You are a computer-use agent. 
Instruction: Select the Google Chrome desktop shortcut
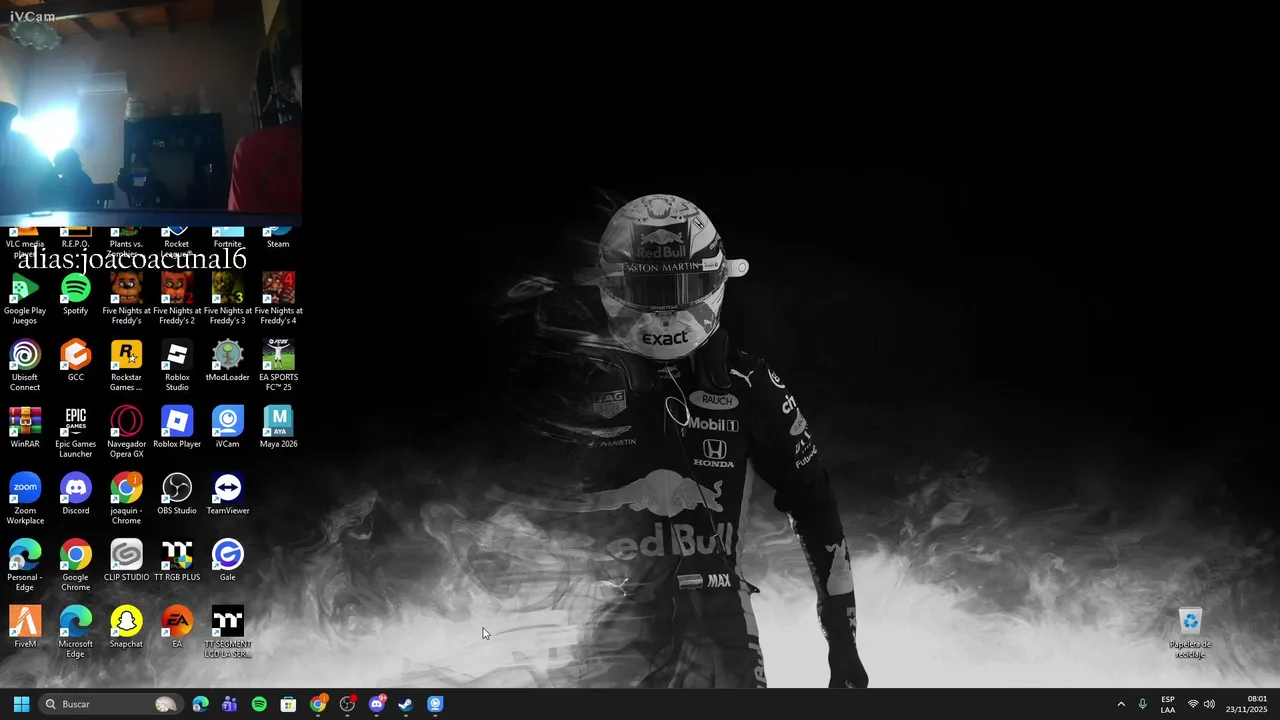[75, 566]
